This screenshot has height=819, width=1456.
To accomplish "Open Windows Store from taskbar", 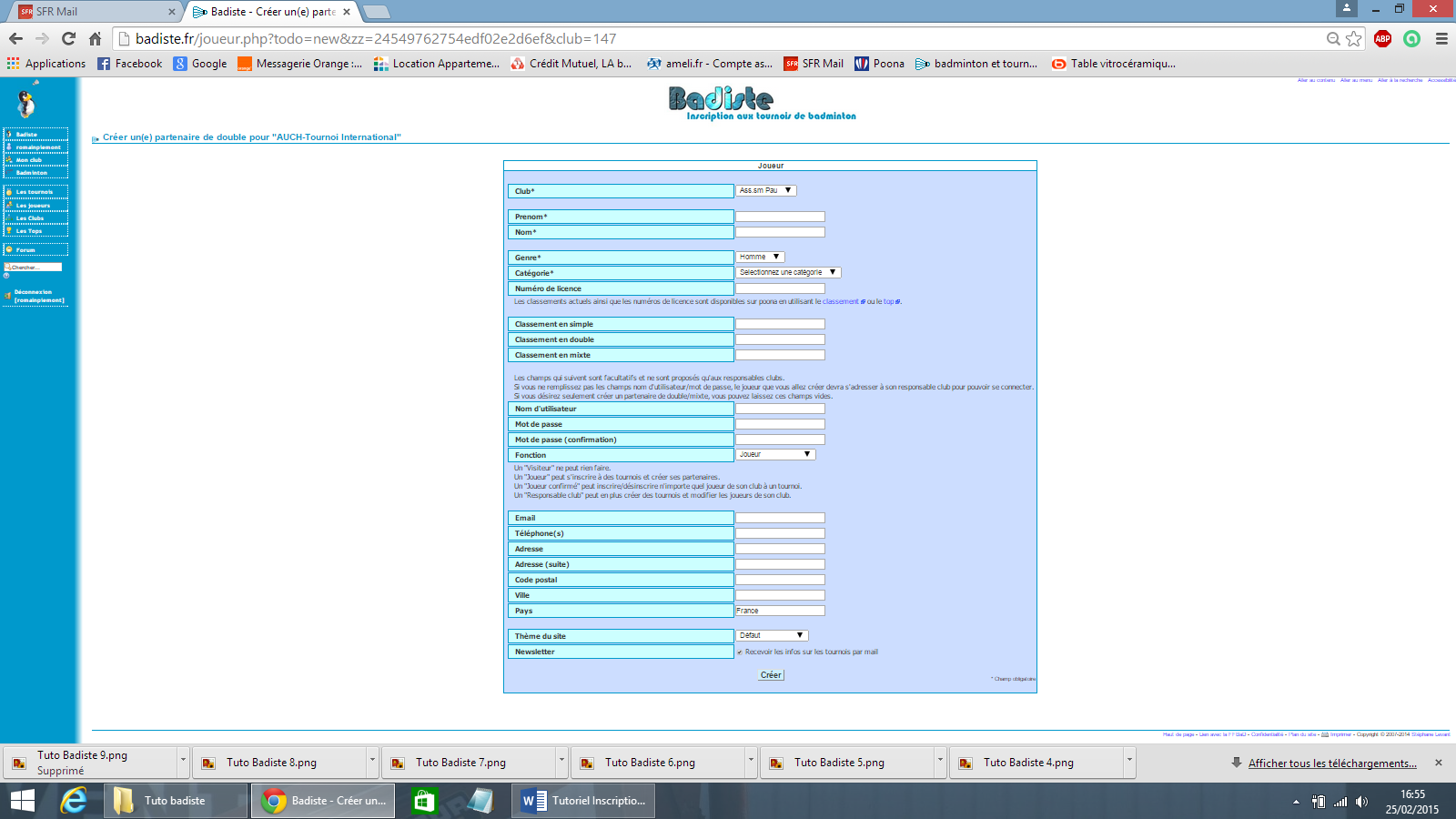I will tap(424, 801).
